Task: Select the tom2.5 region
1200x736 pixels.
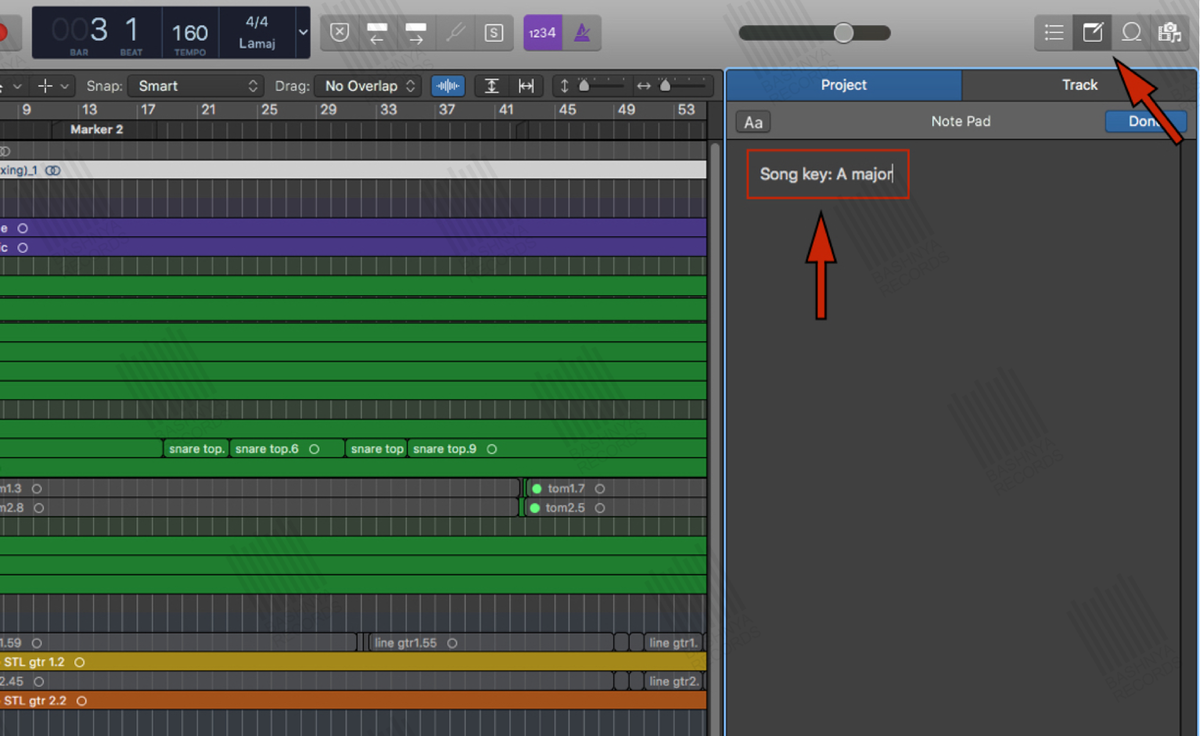Action: [615, 508]
